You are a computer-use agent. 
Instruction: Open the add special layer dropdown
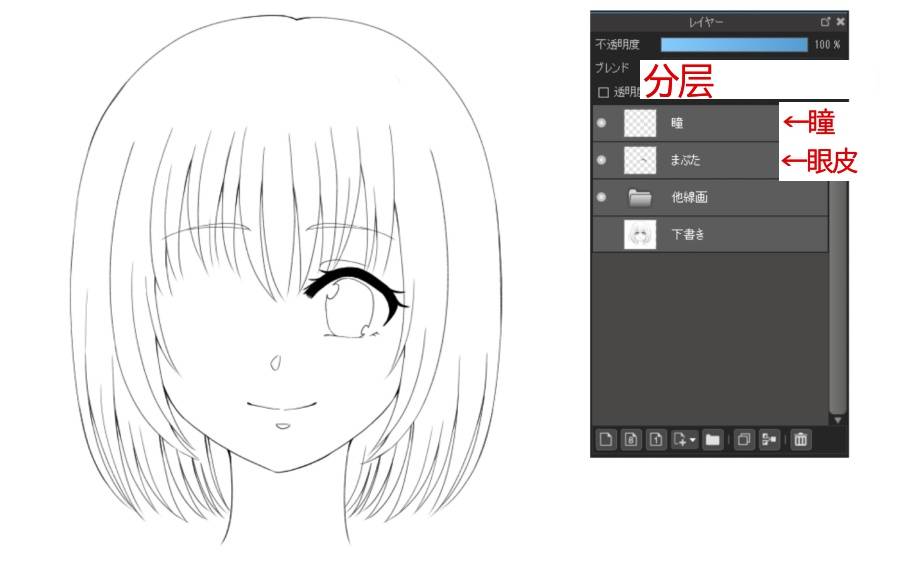point(684,440)
